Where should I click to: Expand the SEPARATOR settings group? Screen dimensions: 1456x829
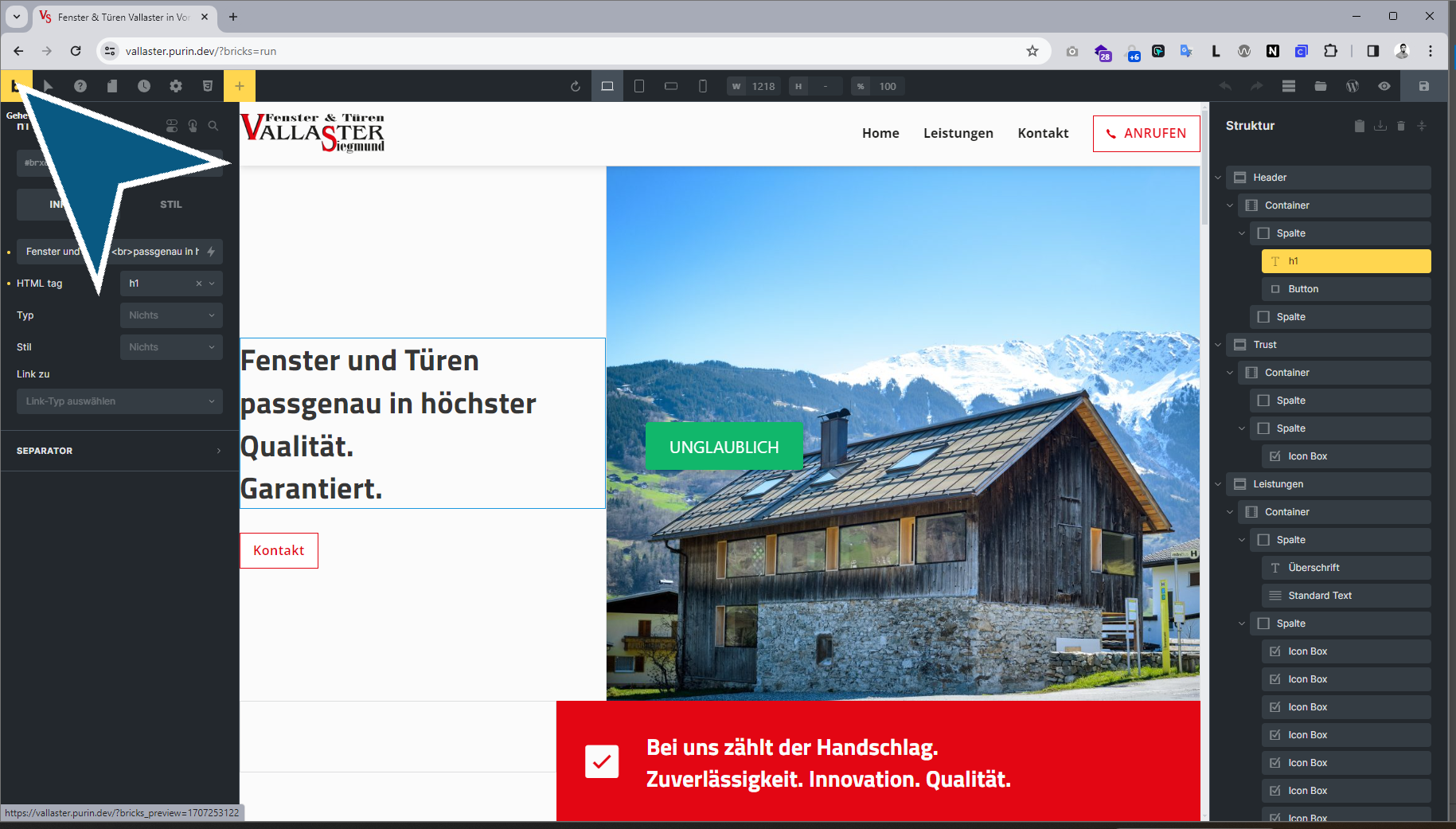click(x=119, y=451)
